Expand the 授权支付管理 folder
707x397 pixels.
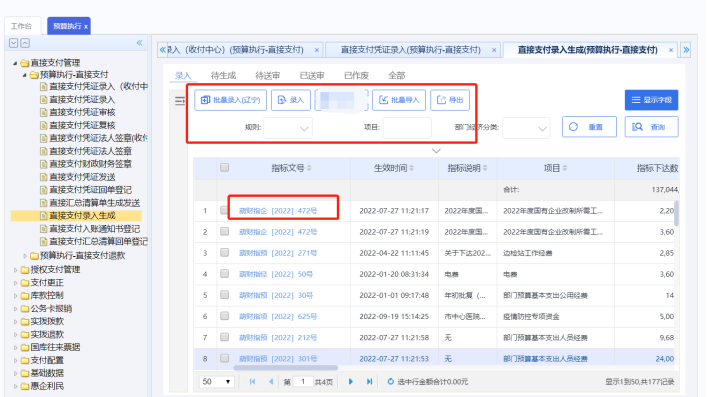pos(15,270)
